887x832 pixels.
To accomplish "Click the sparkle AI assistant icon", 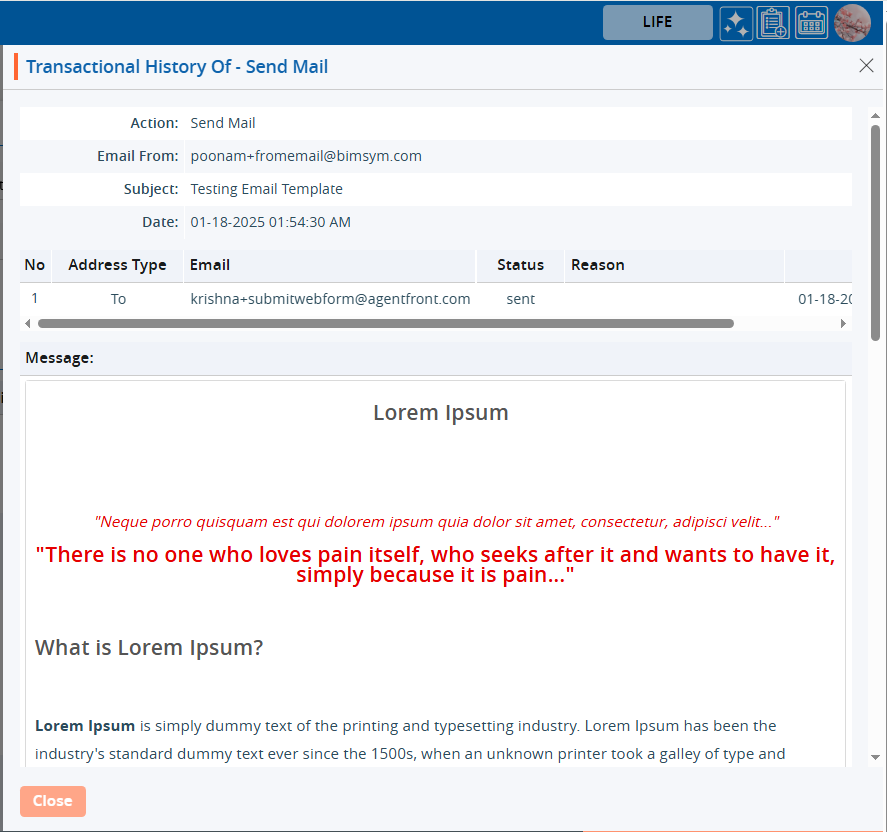I will tap(736, 22).
